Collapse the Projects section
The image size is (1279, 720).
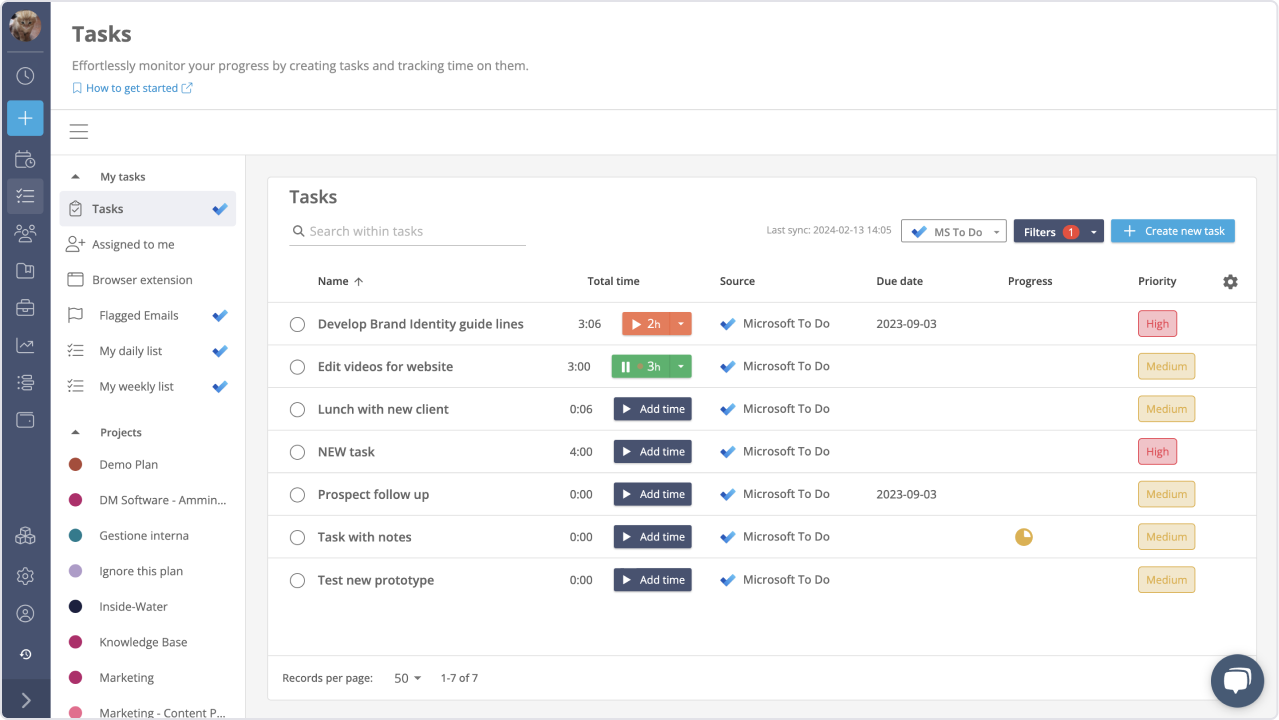(75, 431)
